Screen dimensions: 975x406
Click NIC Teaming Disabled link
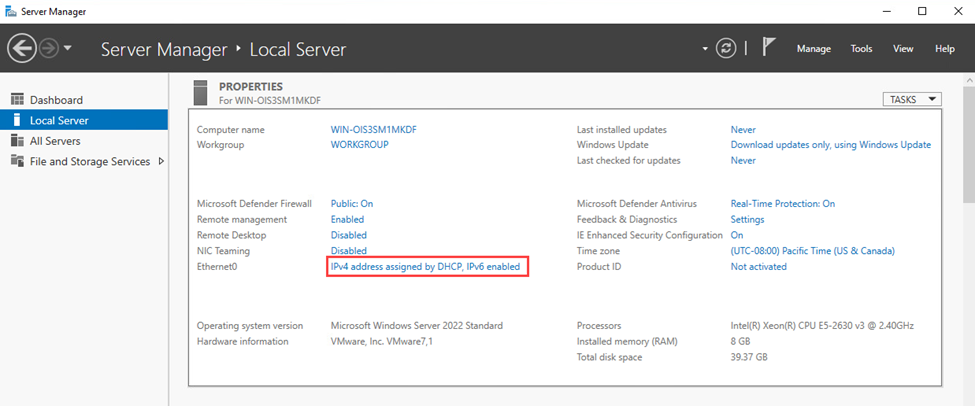point(348,251)
